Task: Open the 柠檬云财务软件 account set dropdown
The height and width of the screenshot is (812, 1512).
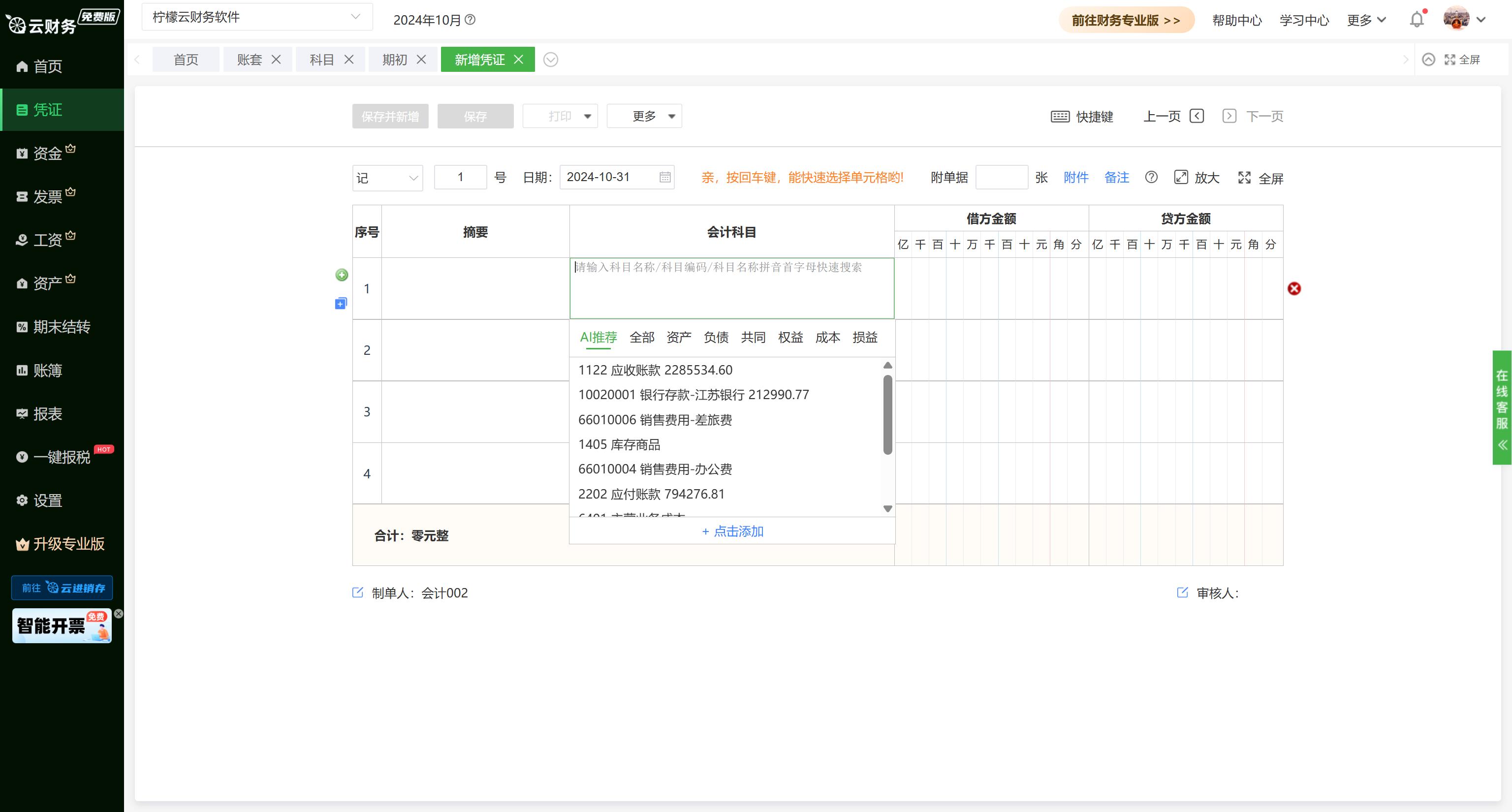Action: click(255, 16)
